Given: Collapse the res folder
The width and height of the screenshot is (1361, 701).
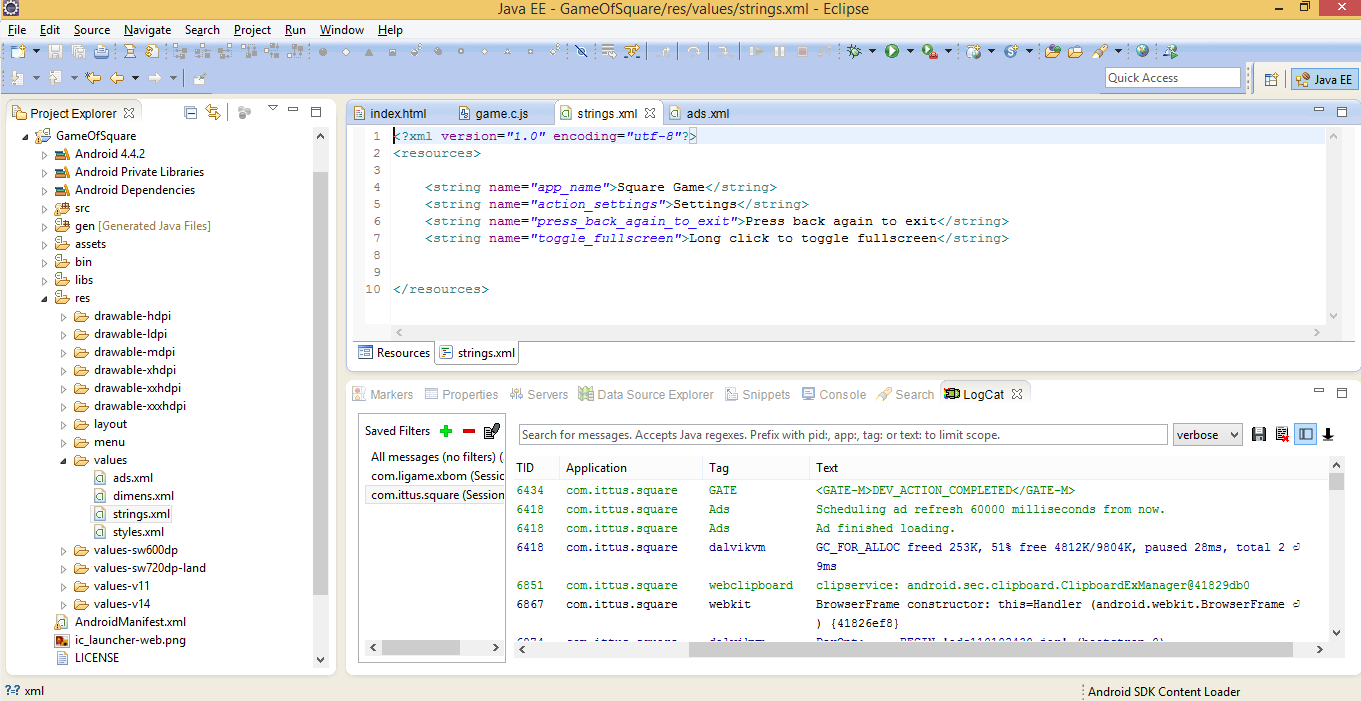Looking at the screenshot, I should coord(44,298).
